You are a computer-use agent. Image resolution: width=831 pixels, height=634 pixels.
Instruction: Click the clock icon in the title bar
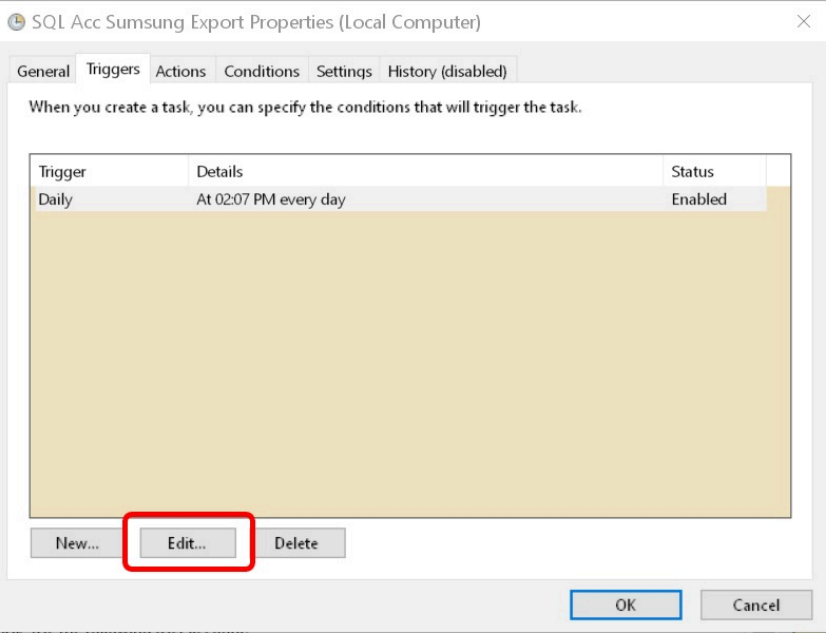(19, 22)
